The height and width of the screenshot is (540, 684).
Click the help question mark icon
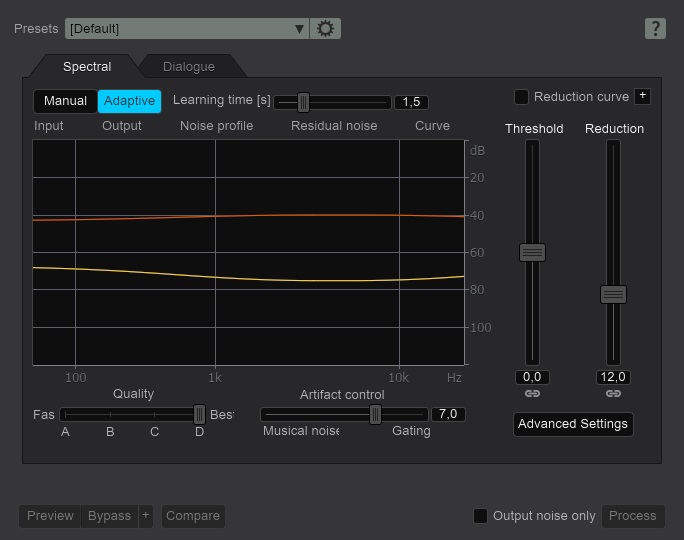coord(655,29)
